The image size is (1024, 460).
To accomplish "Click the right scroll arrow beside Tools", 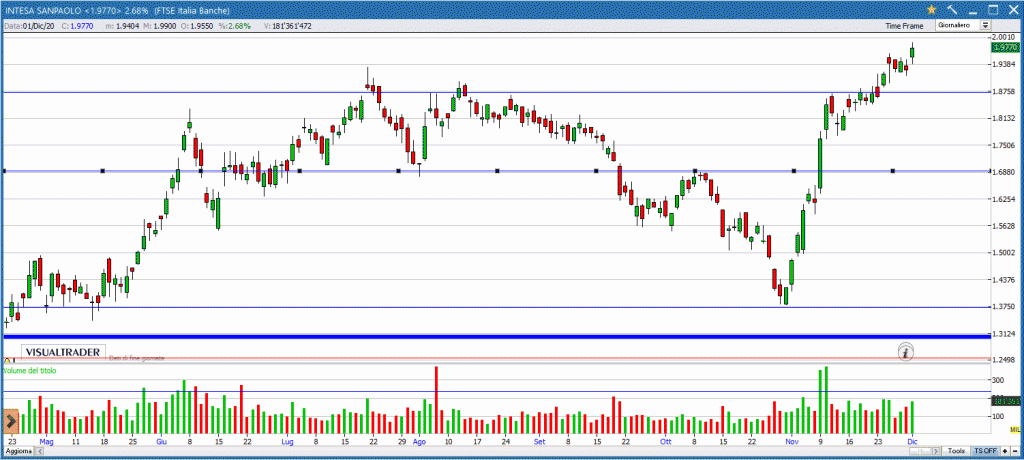I will (x=936, y=451).
